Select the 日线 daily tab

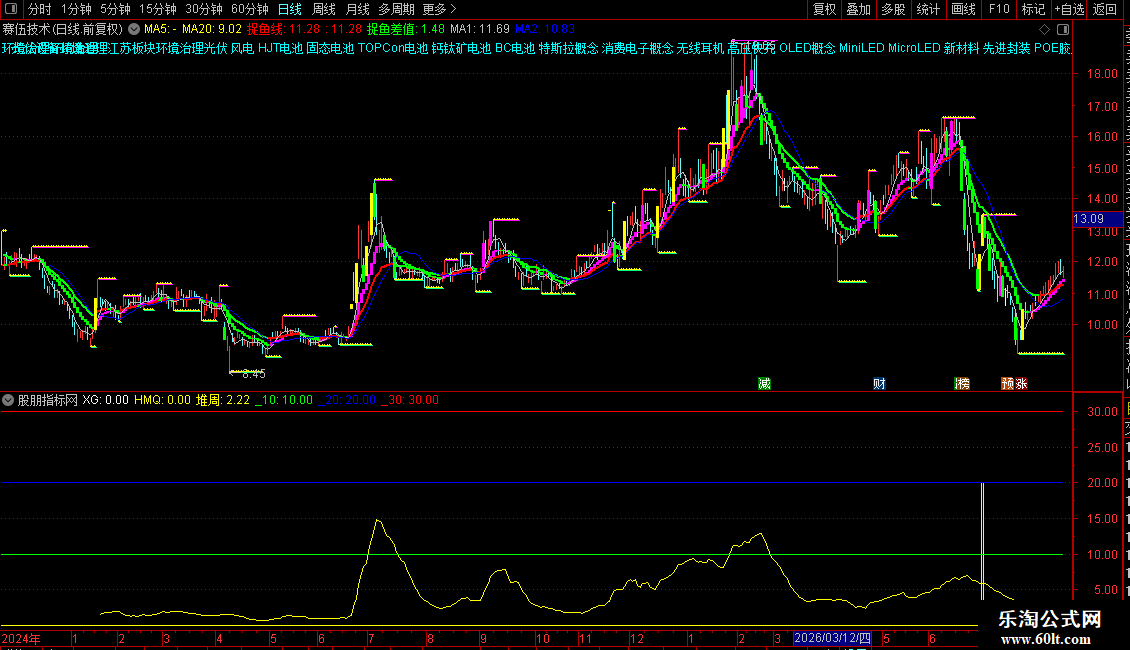pyautogui.click(x=290, y=9)
